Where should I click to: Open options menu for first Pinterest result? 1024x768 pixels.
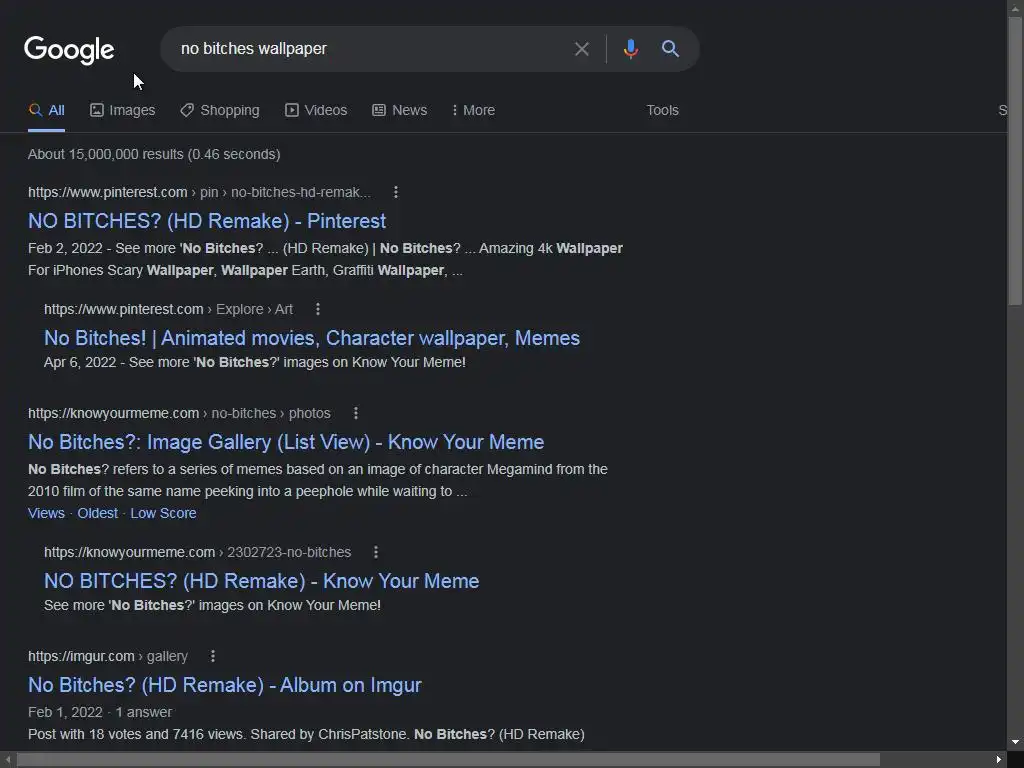396,192
